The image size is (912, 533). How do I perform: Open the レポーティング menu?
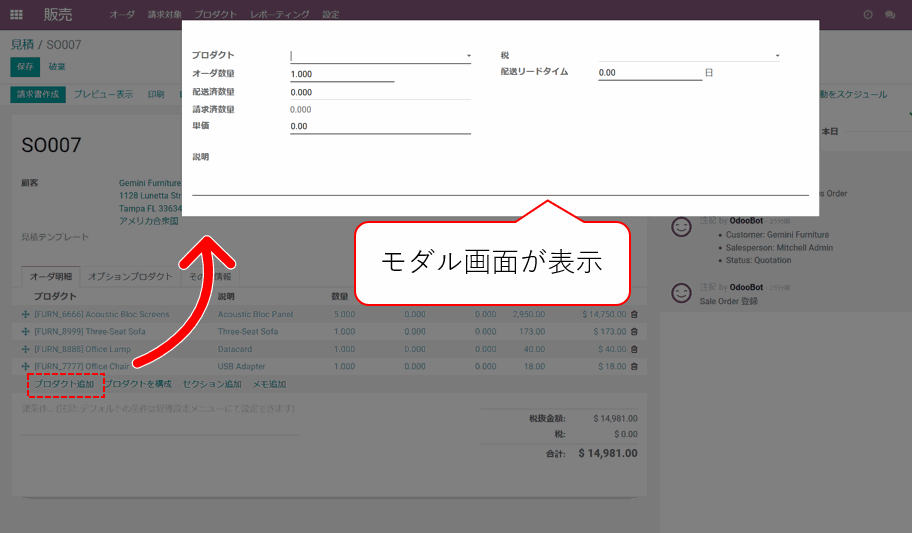tap(280, 15)
